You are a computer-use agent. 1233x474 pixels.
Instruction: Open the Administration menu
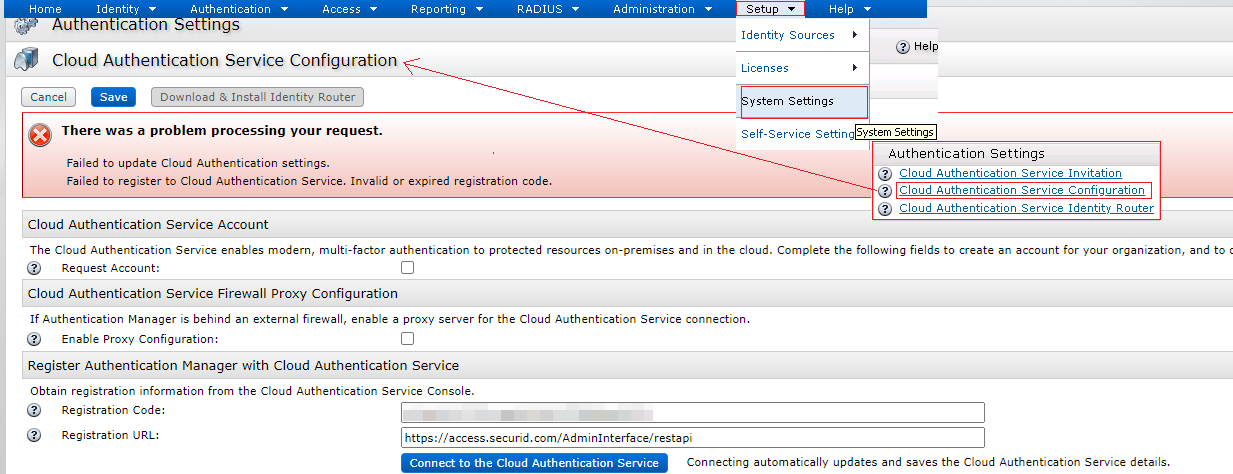(662, 9)
